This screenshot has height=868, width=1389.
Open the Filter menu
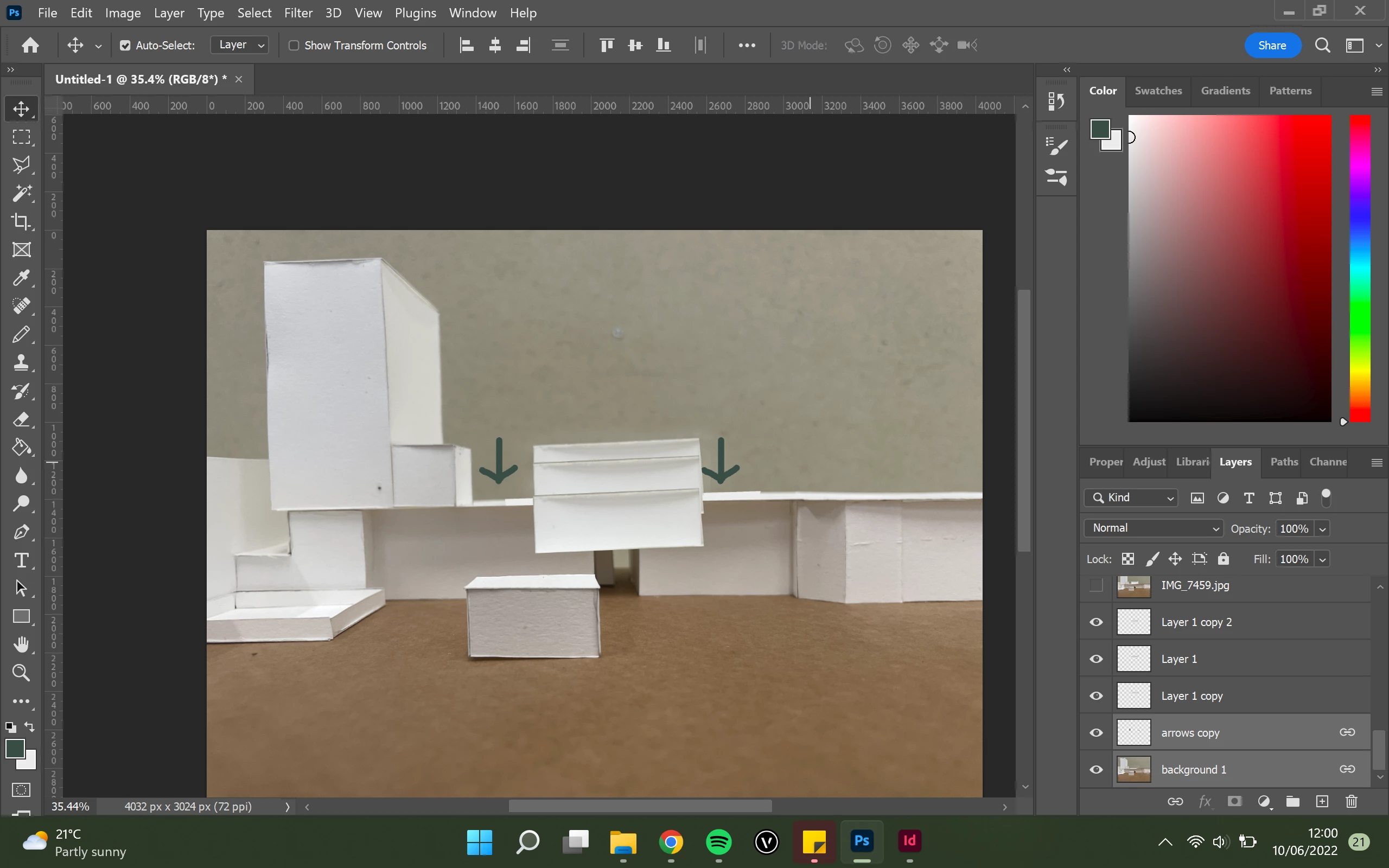pos(298,12)
